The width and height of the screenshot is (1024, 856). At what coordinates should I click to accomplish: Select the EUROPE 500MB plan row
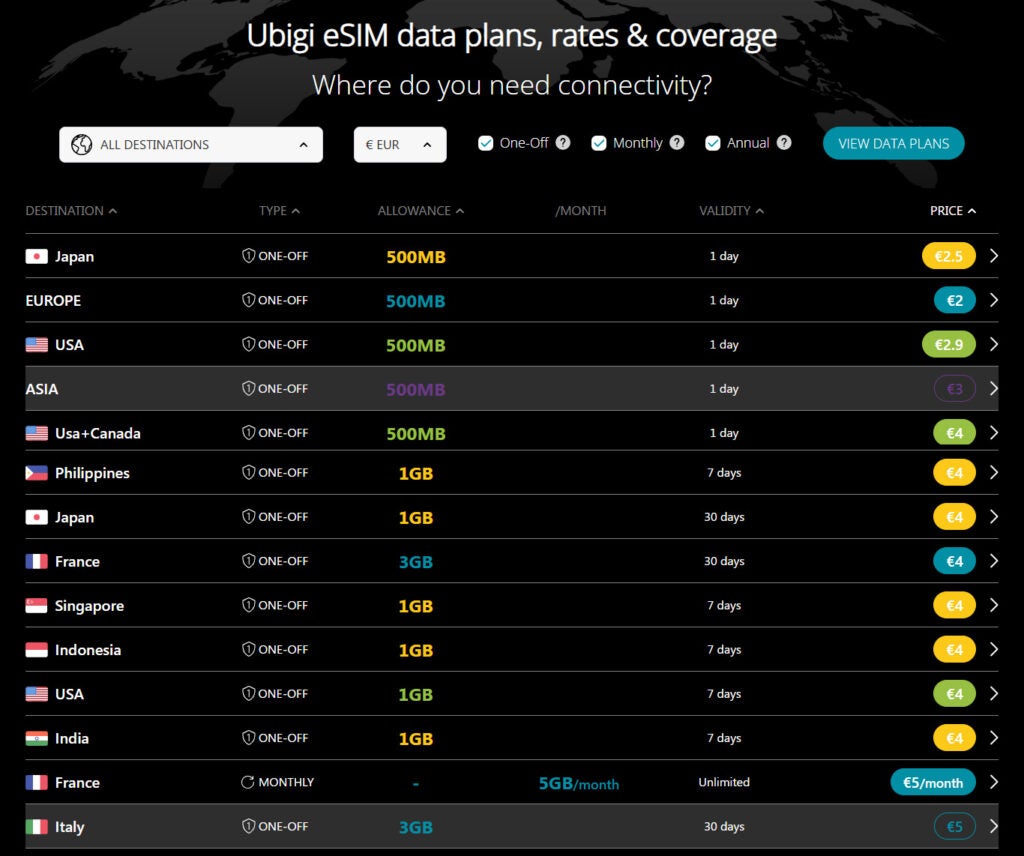pos(415,301)
